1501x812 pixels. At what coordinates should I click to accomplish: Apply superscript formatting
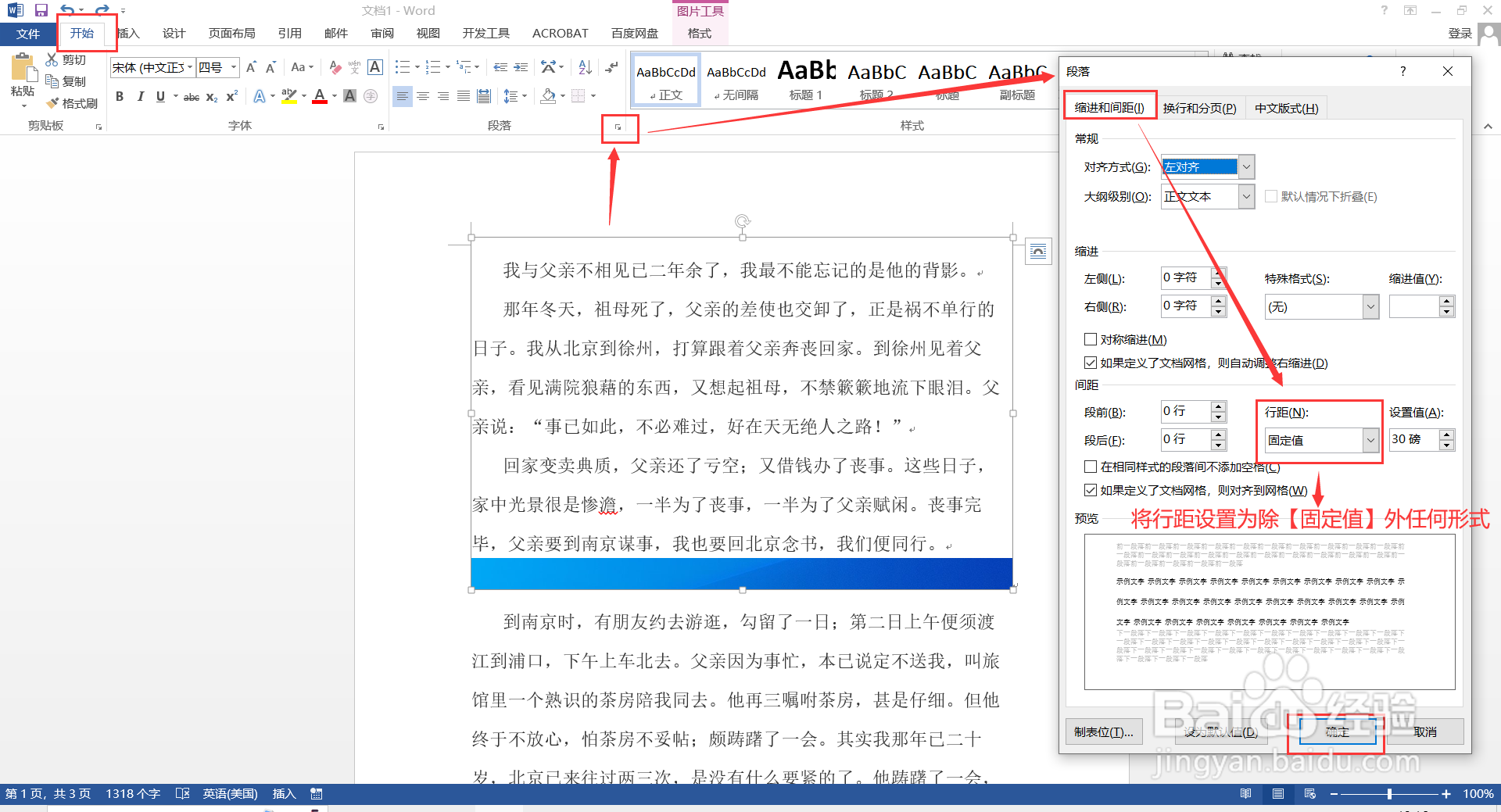pyautogui.click(x=231, y=96)
